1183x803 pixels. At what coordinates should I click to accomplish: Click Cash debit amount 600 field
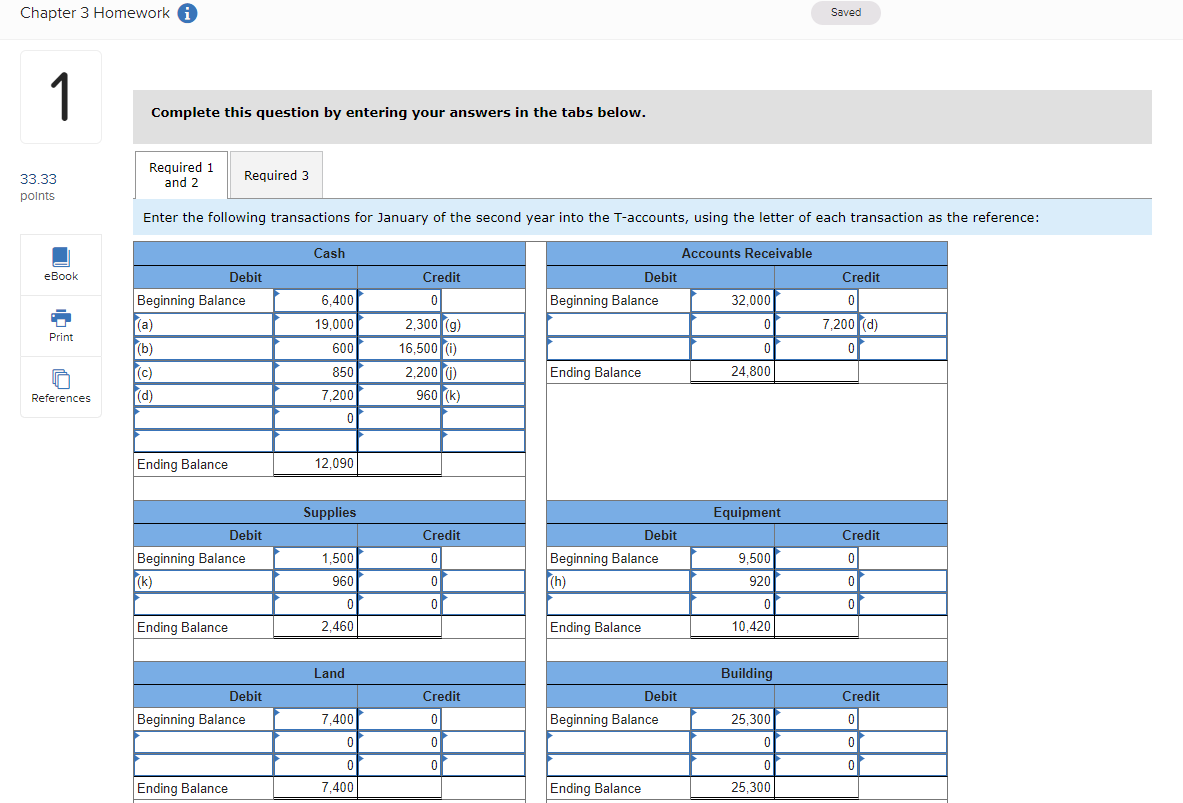tap(315, 349)
